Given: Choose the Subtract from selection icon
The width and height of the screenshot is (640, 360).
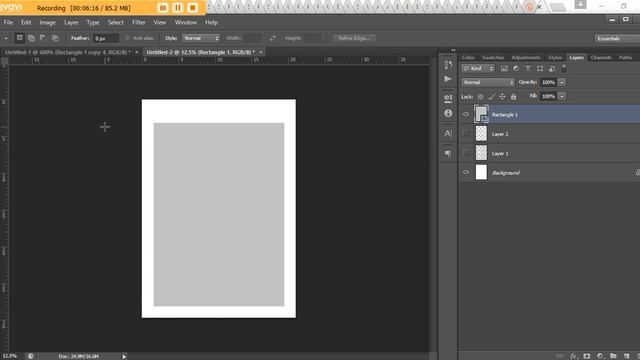Looking at the screenshot, I should coord(43,38).
